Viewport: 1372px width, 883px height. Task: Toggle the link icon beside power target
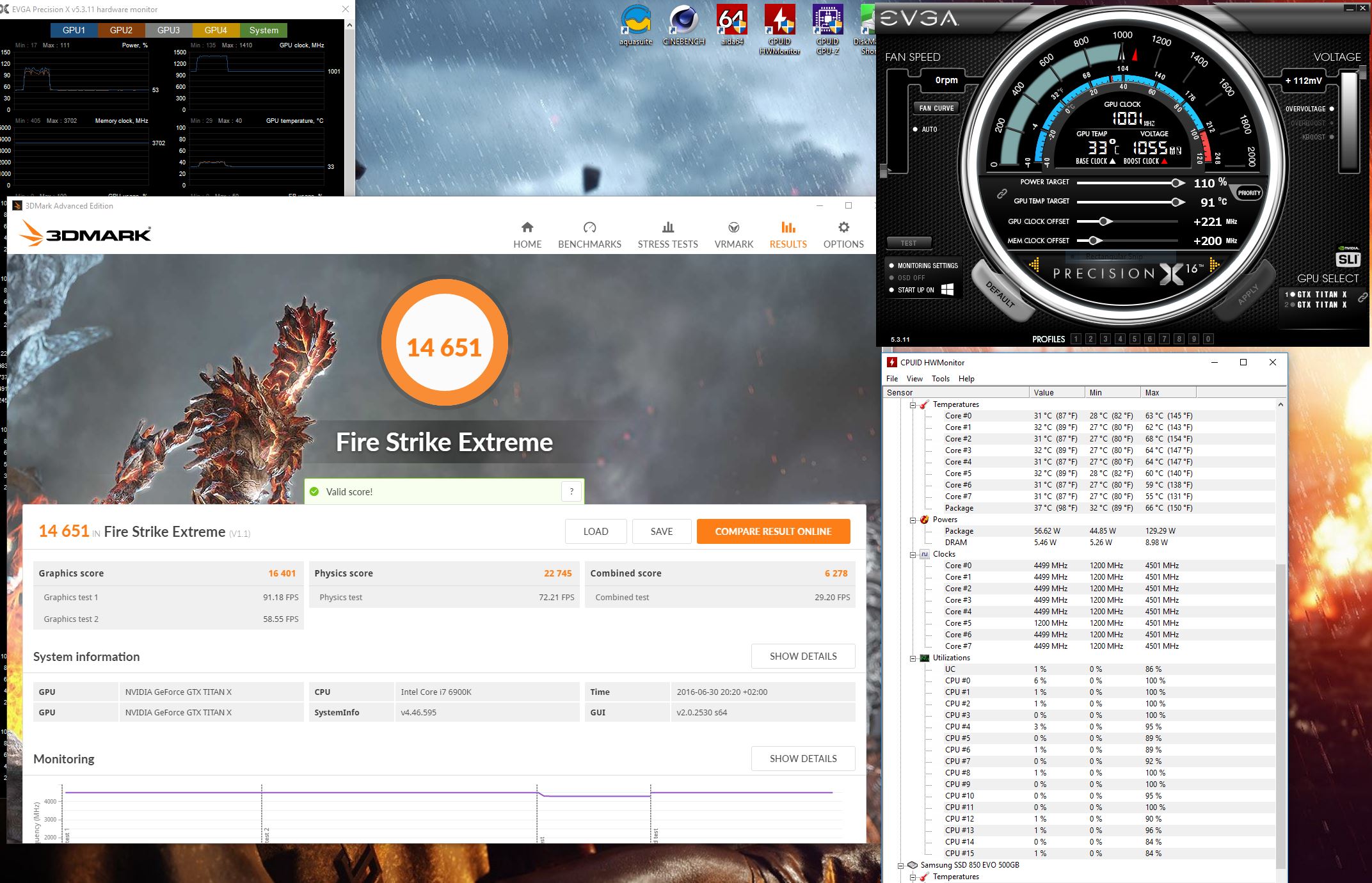1001,194
